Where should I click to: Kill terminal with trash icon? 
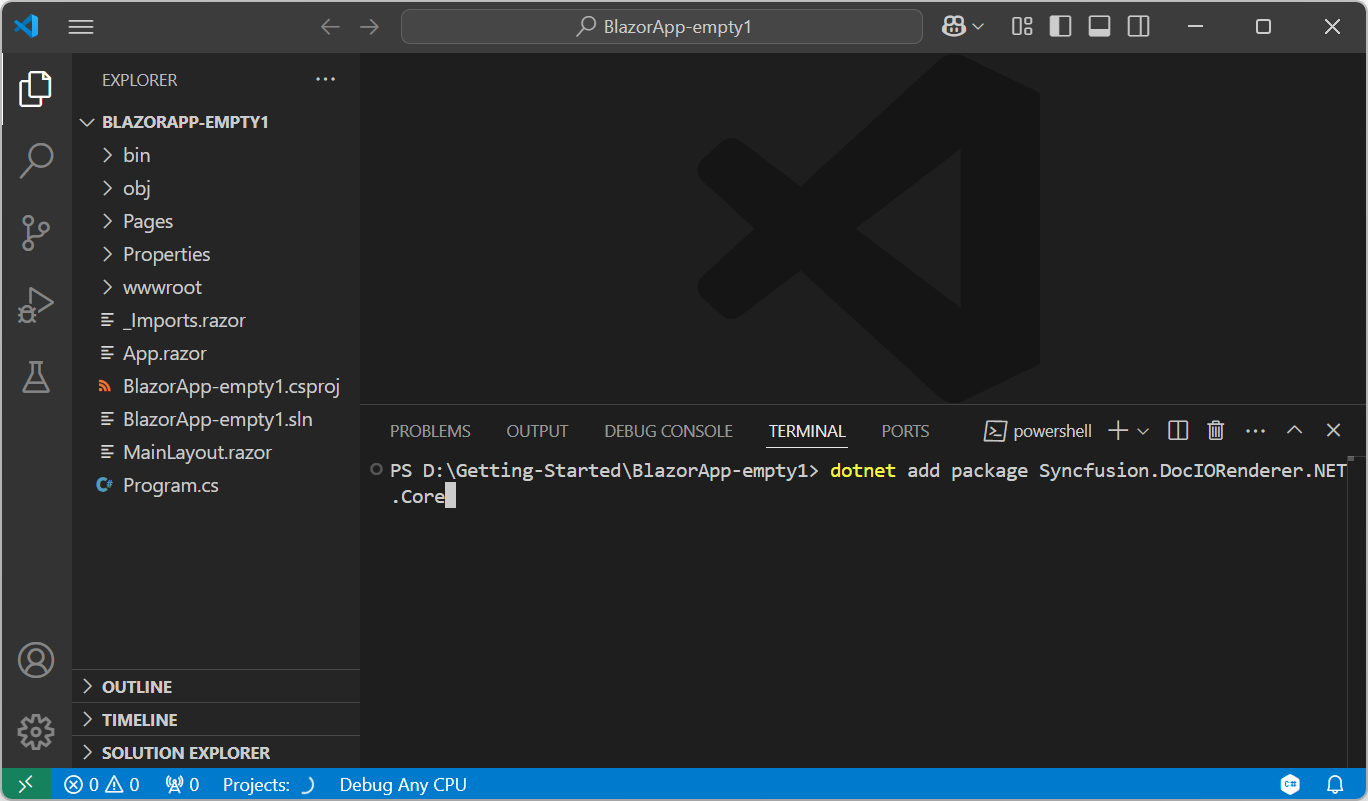tap(1215, 431)
